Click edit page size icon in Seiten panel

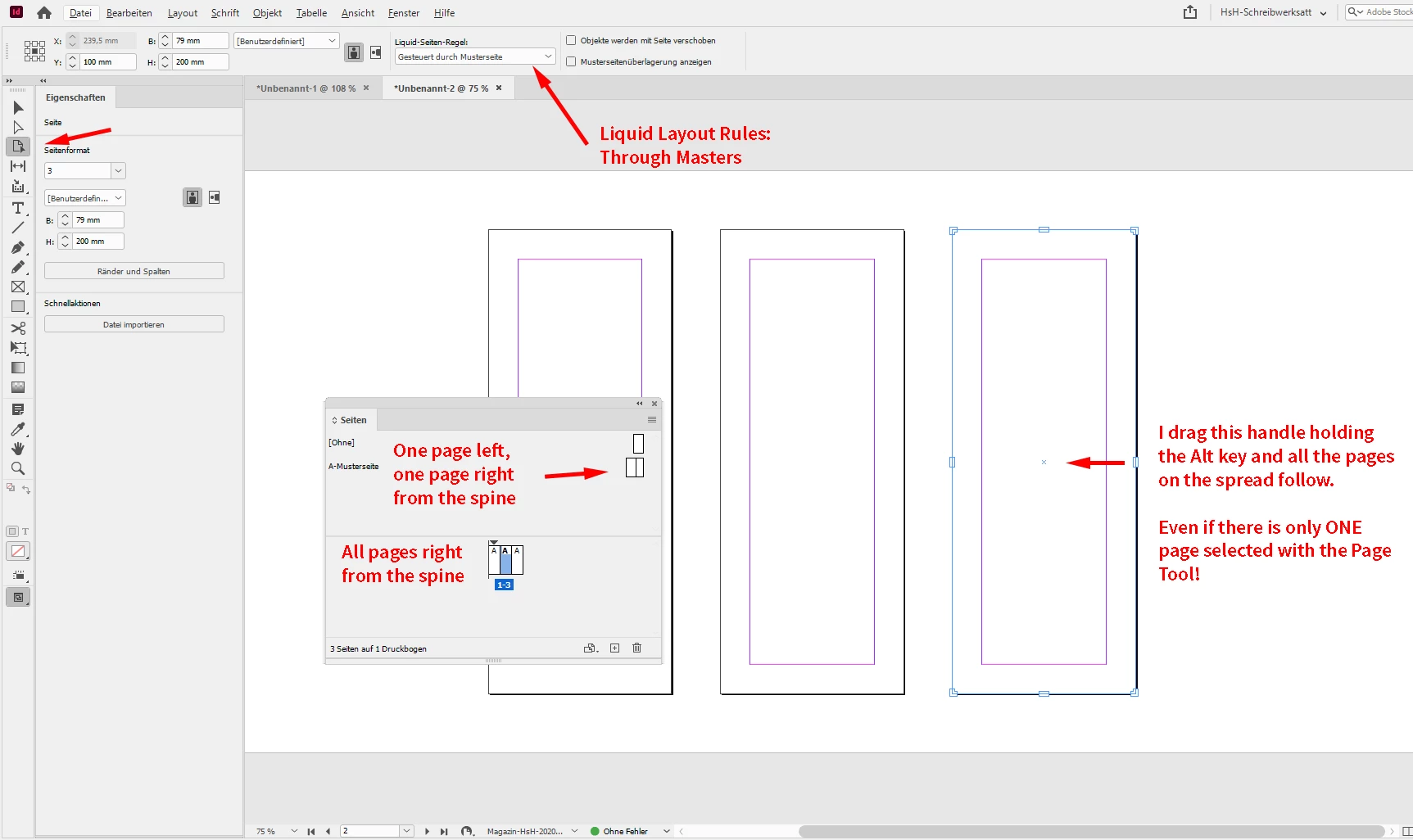click(x=591, y=648)
